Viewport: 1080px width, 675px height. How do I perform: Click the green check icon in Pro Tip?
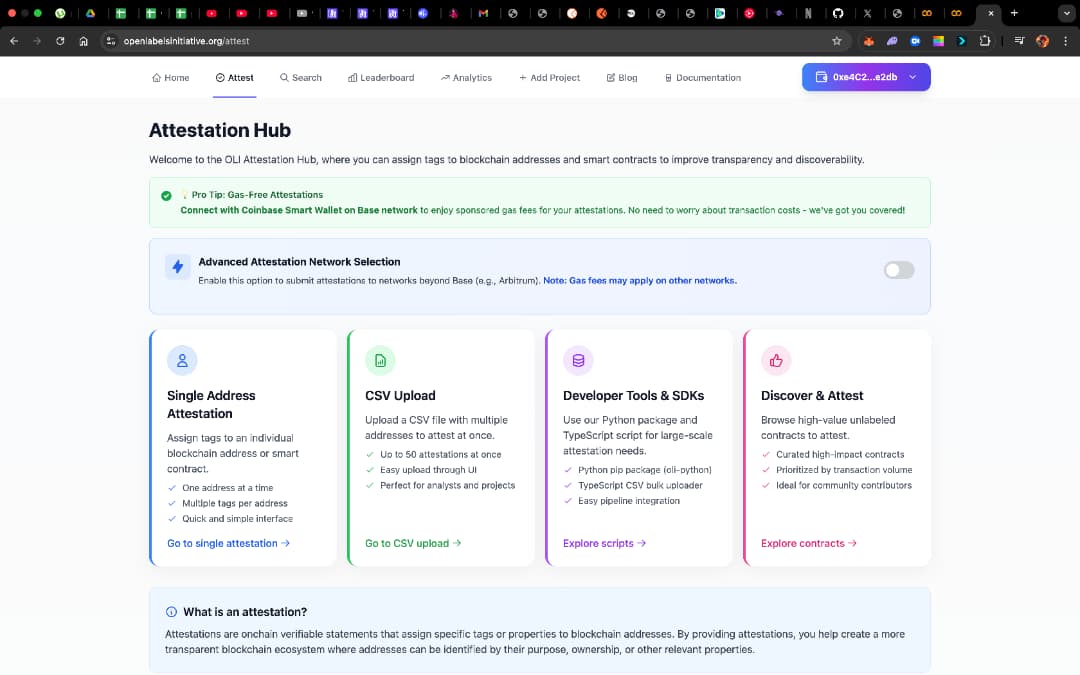166,196
